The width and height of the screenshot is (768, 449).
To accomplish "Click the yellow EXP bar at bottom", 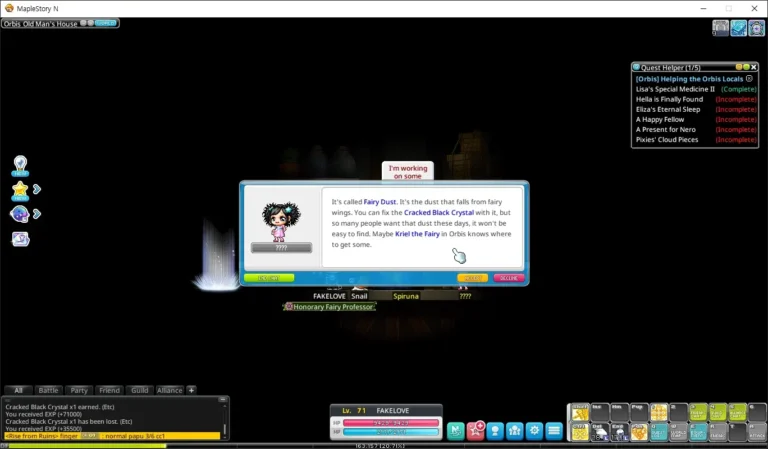I will 87,446.
